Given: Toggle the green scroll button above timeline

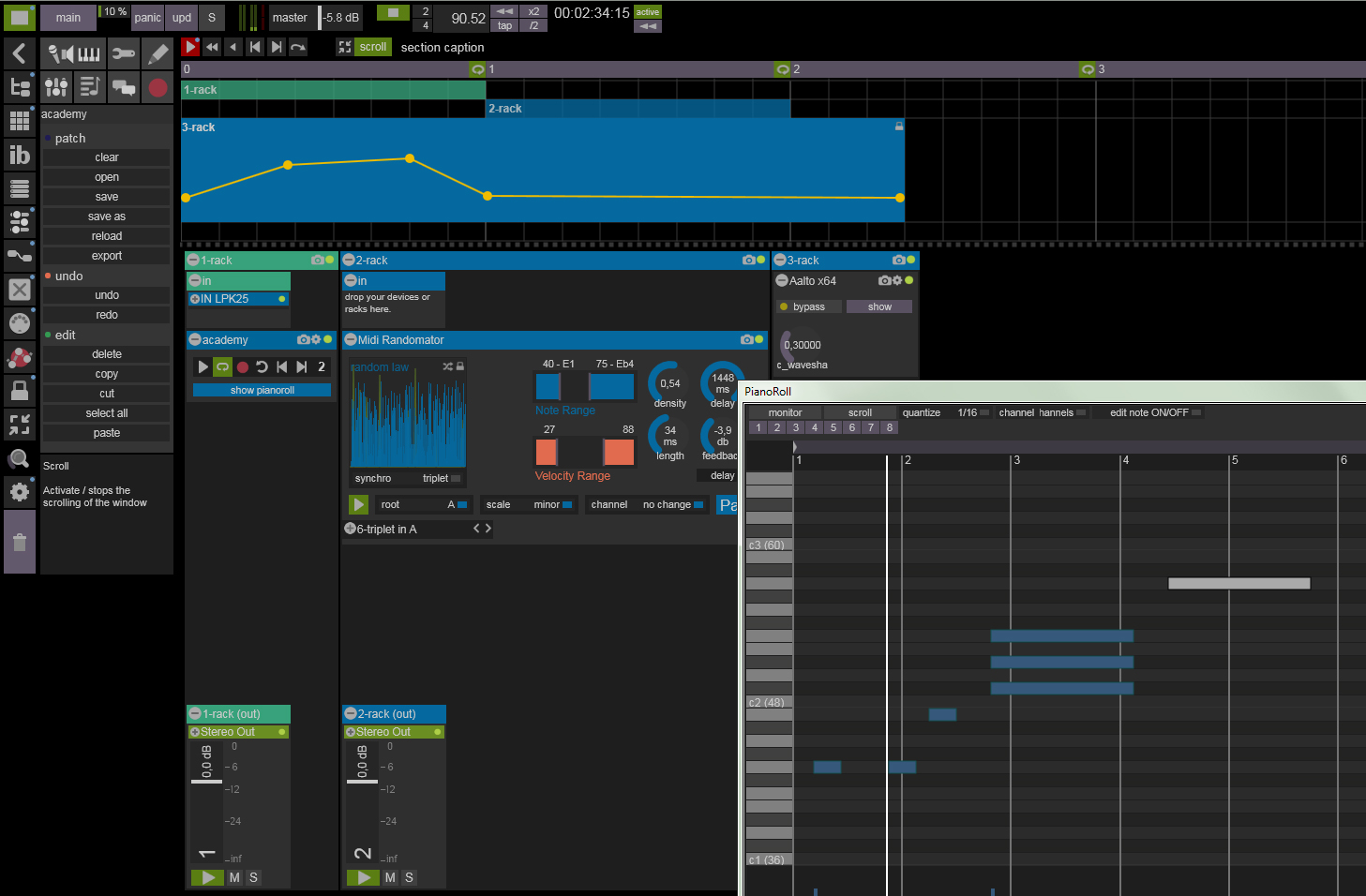Looking at the screenshot, I should click(x=372, y=47).
